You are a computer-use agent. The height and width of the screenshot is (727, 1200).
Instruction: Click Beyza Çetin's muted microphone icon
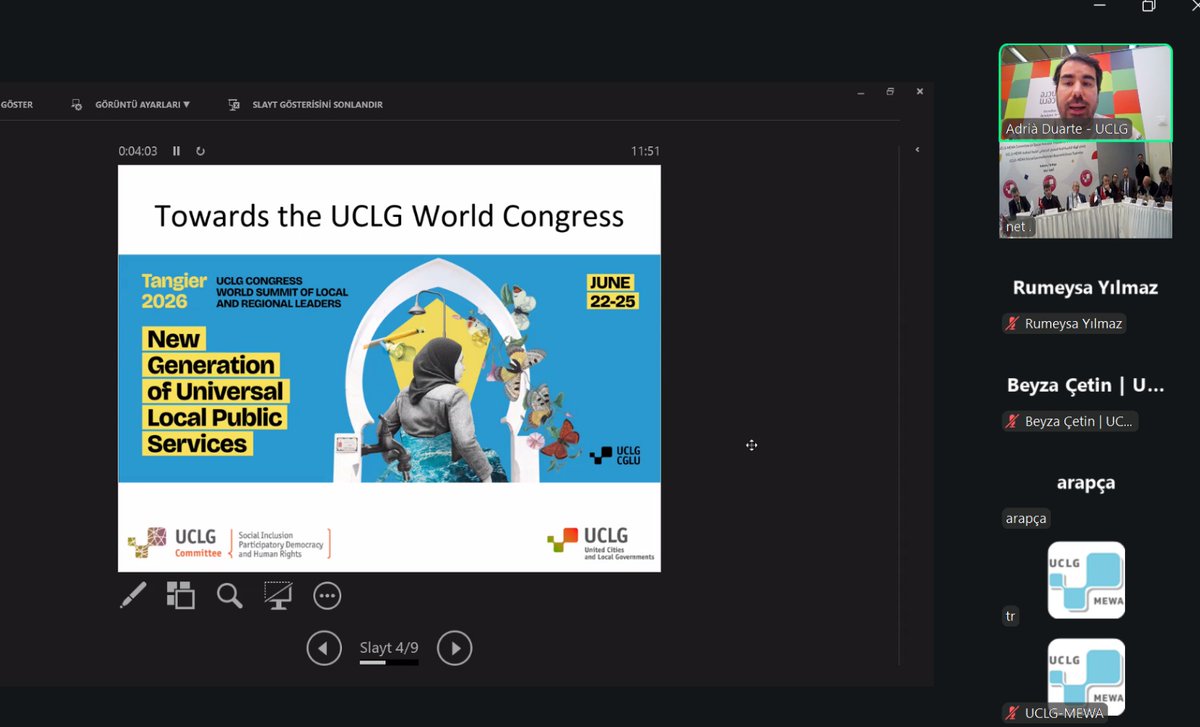coord(1012,422)
